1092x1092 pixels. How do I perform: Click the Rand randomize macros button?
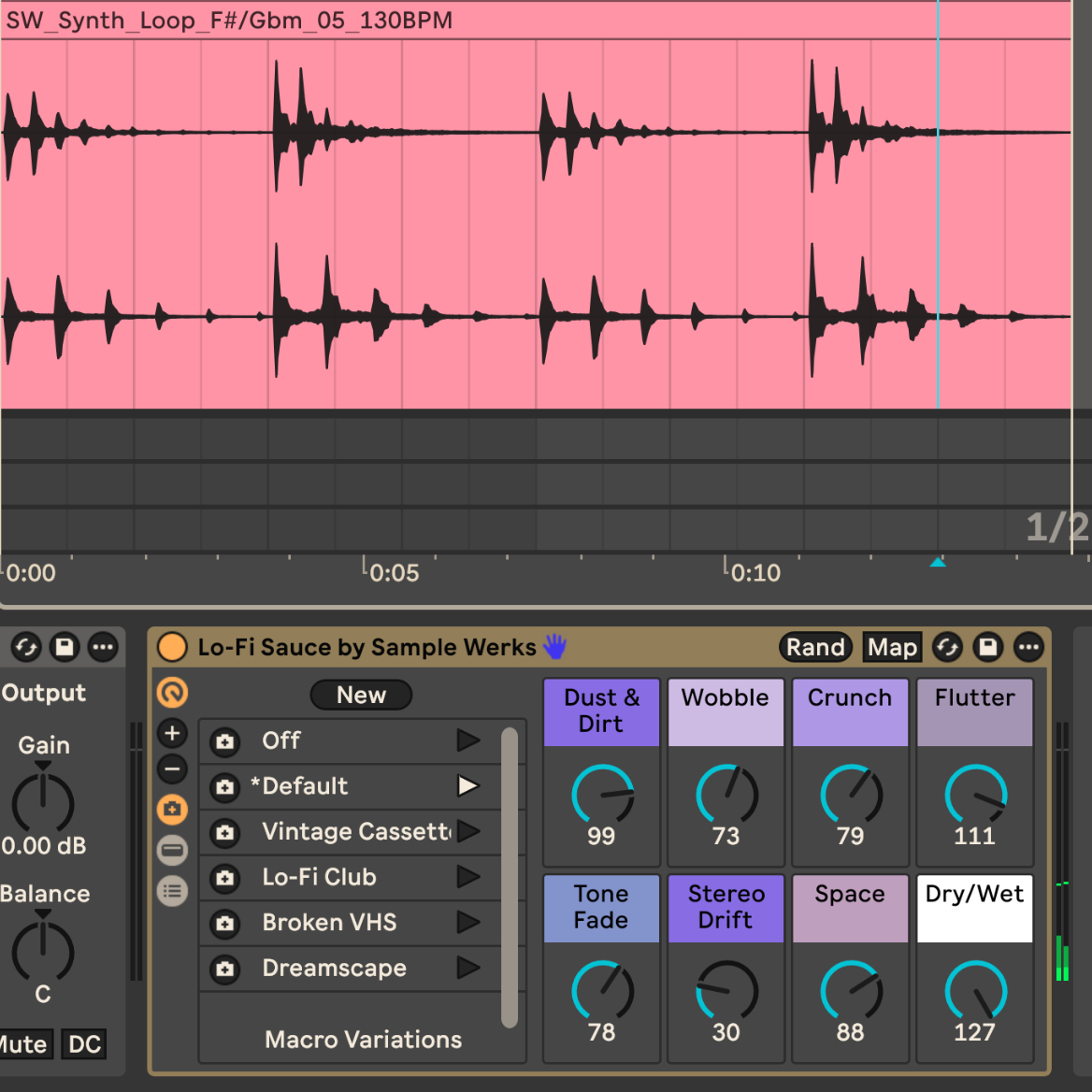815,647
